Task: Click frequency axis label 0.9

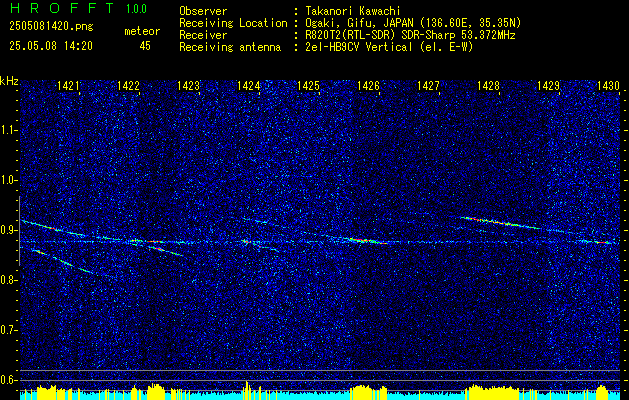Action: coord(8,230)
